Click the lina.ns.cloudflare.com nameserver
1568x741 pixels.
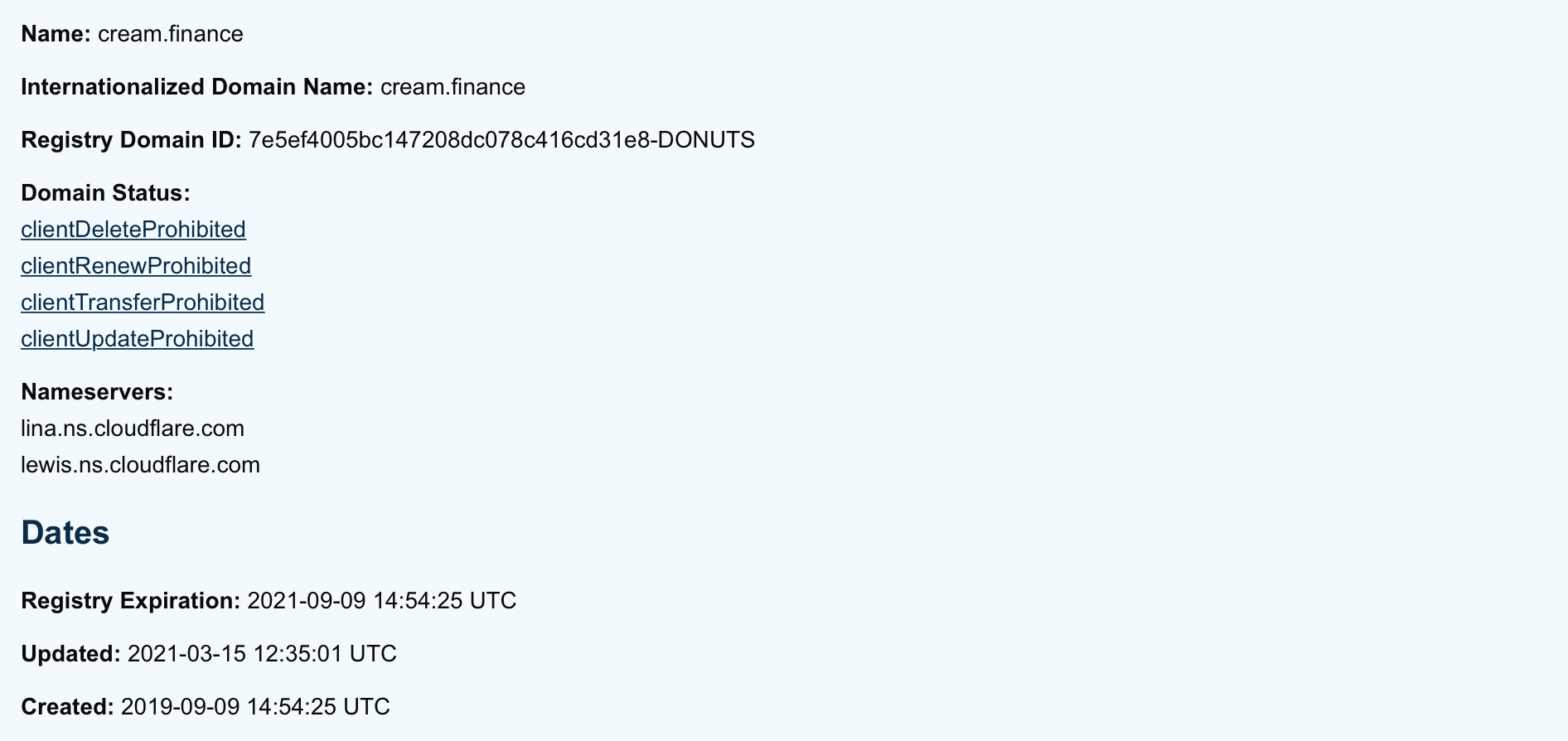pyautogui.click(x=133, y=429)
